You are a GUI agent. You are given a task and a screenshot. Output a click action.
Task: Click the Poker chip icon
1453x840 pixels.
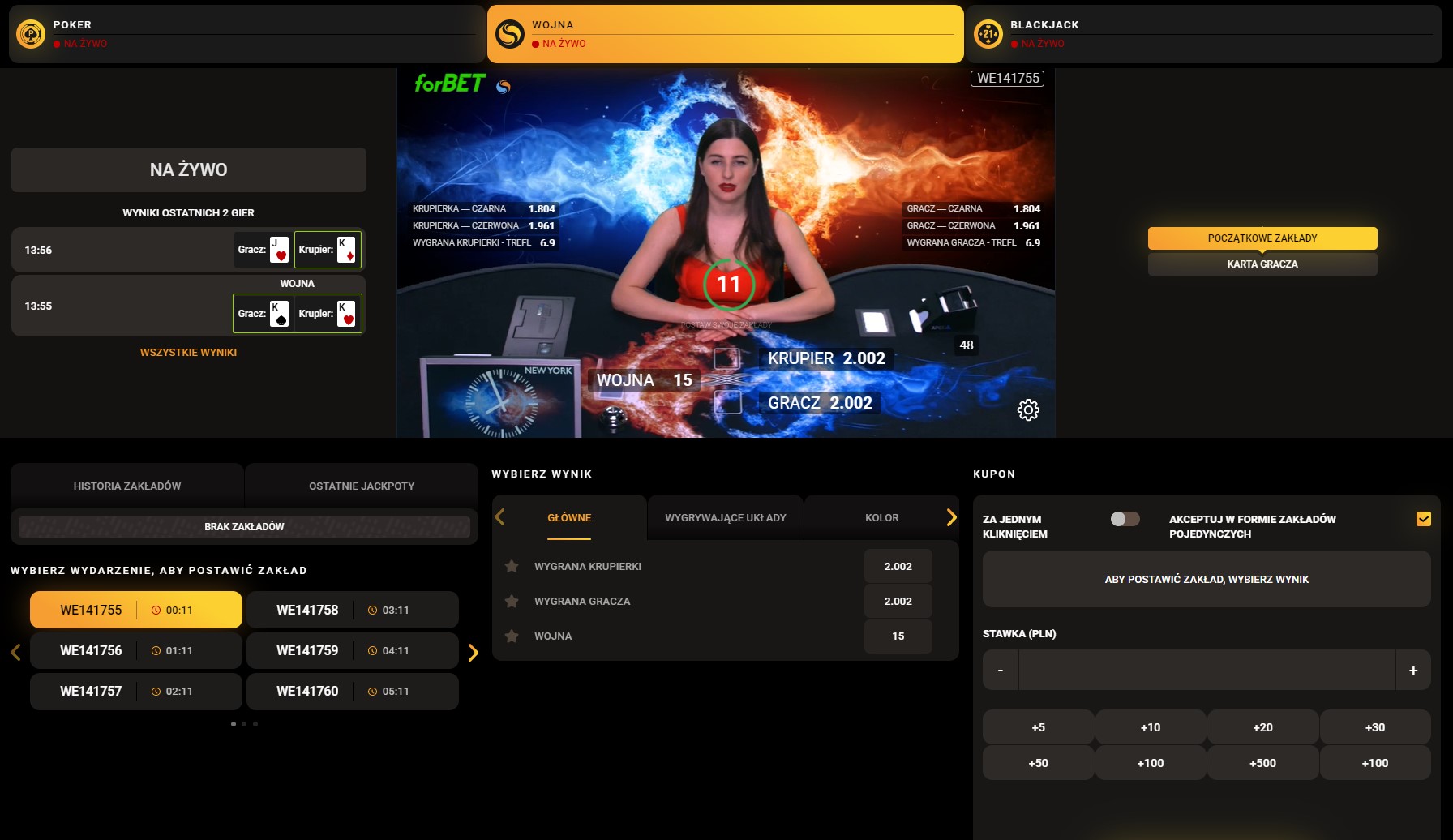pos(31,34)
